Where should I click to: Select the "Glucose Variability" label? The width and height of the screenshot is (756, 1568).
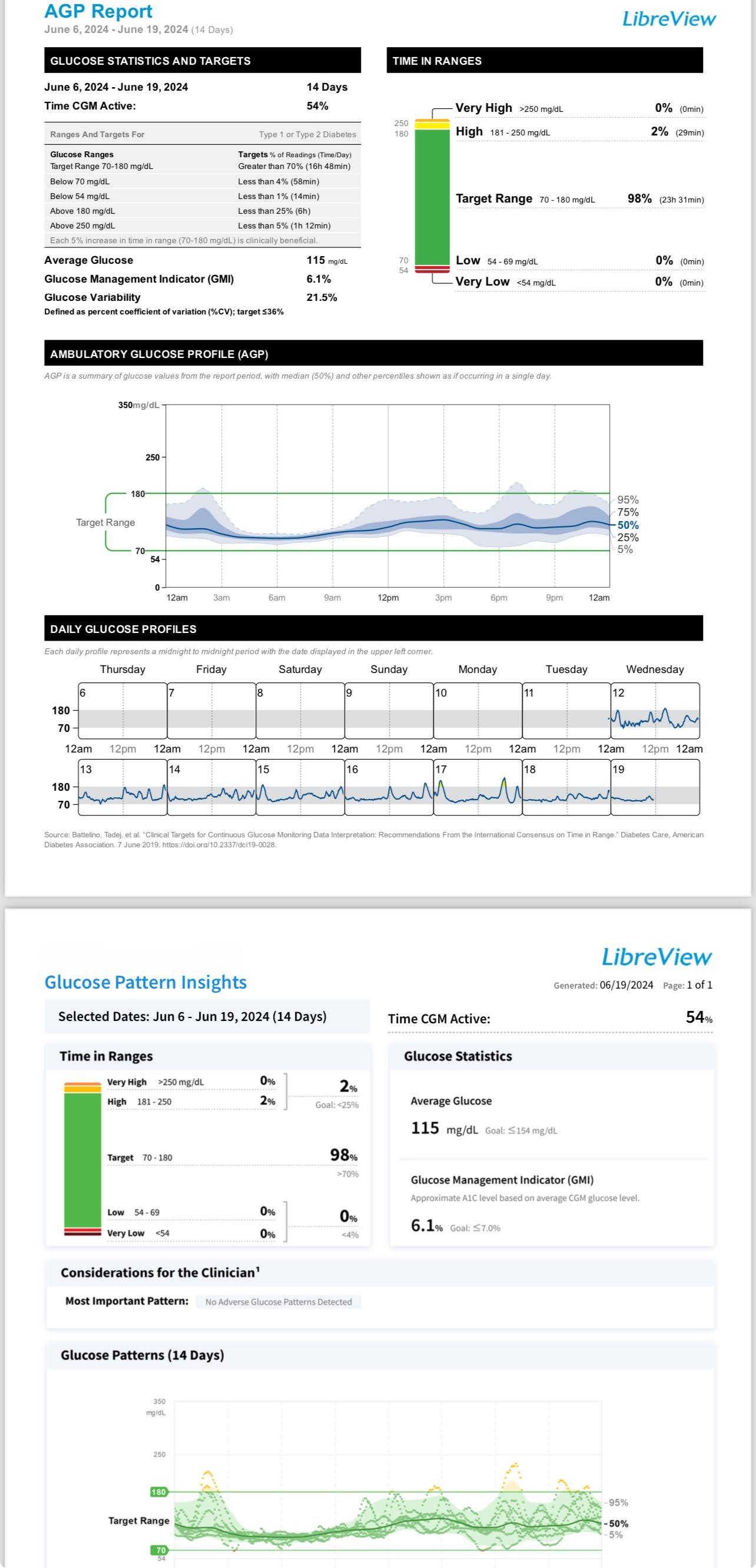click(92, 297)
